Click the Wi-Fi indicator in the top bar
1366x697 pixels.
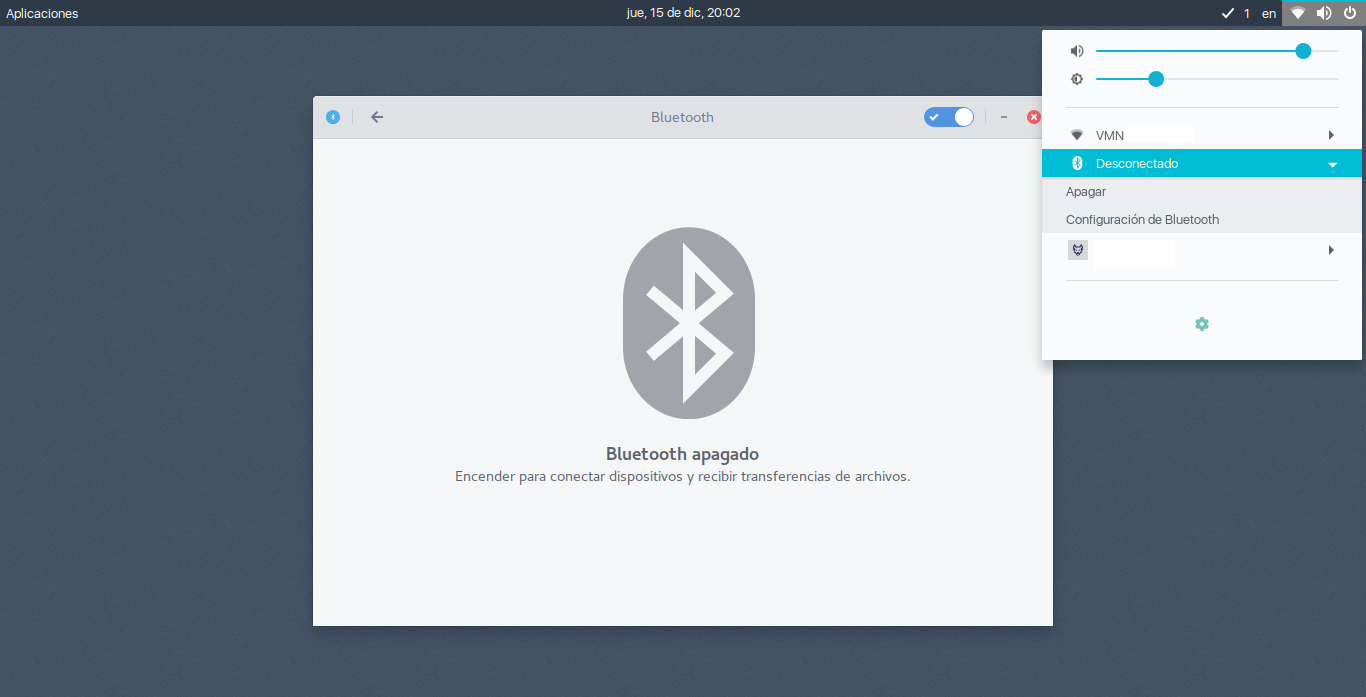click(1297, 13)
